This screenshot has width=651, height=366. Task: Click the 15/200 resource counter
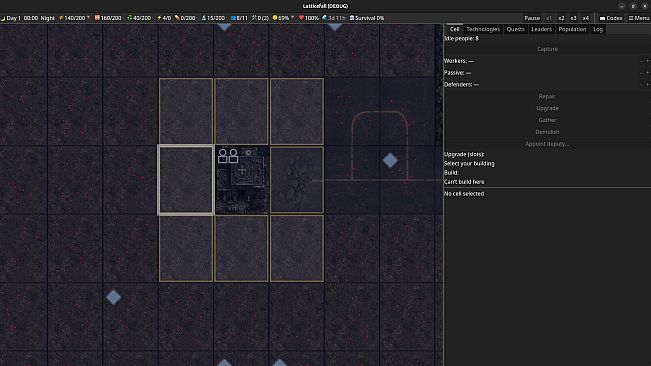pyautogui.click(x=213, y=18)
